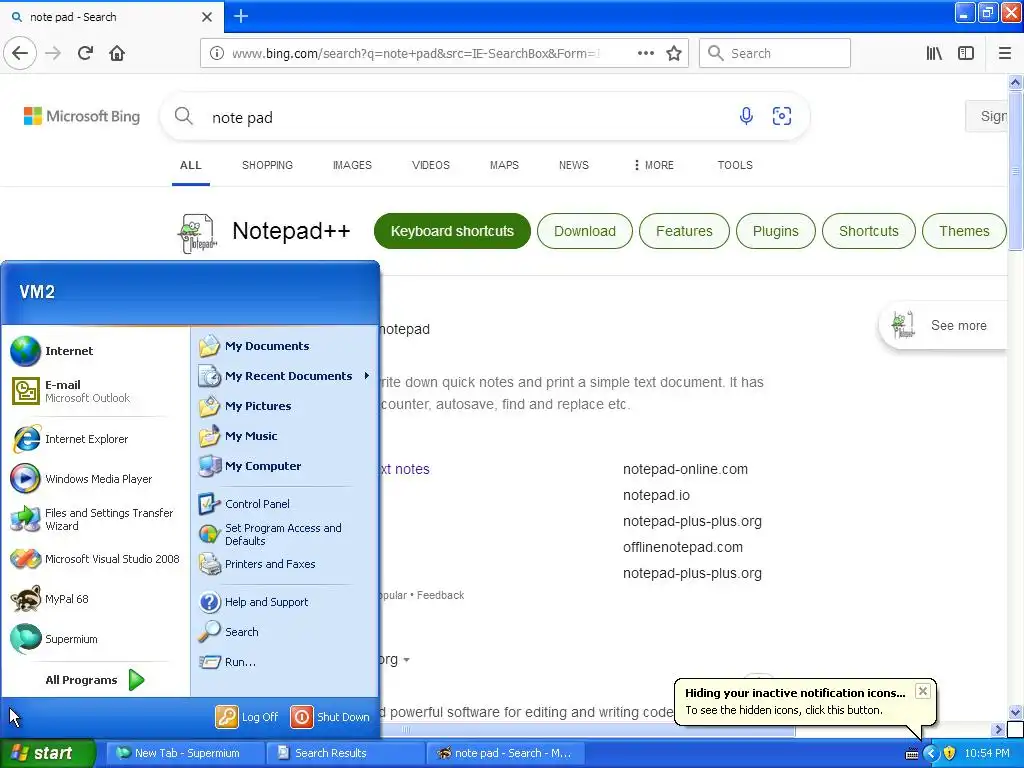Screen dimensions: 1024x768
Task: Show hidden tray icons arrow
Action: tap(931, 754)
